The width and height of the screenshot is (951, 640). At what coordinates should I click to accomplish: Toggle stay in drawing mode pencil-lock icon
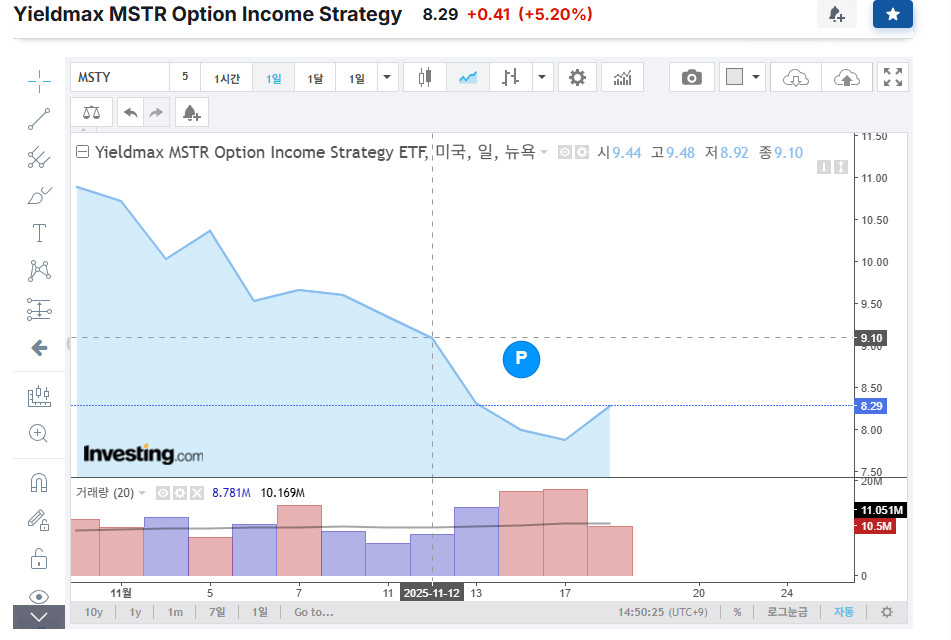click(39, 520)
